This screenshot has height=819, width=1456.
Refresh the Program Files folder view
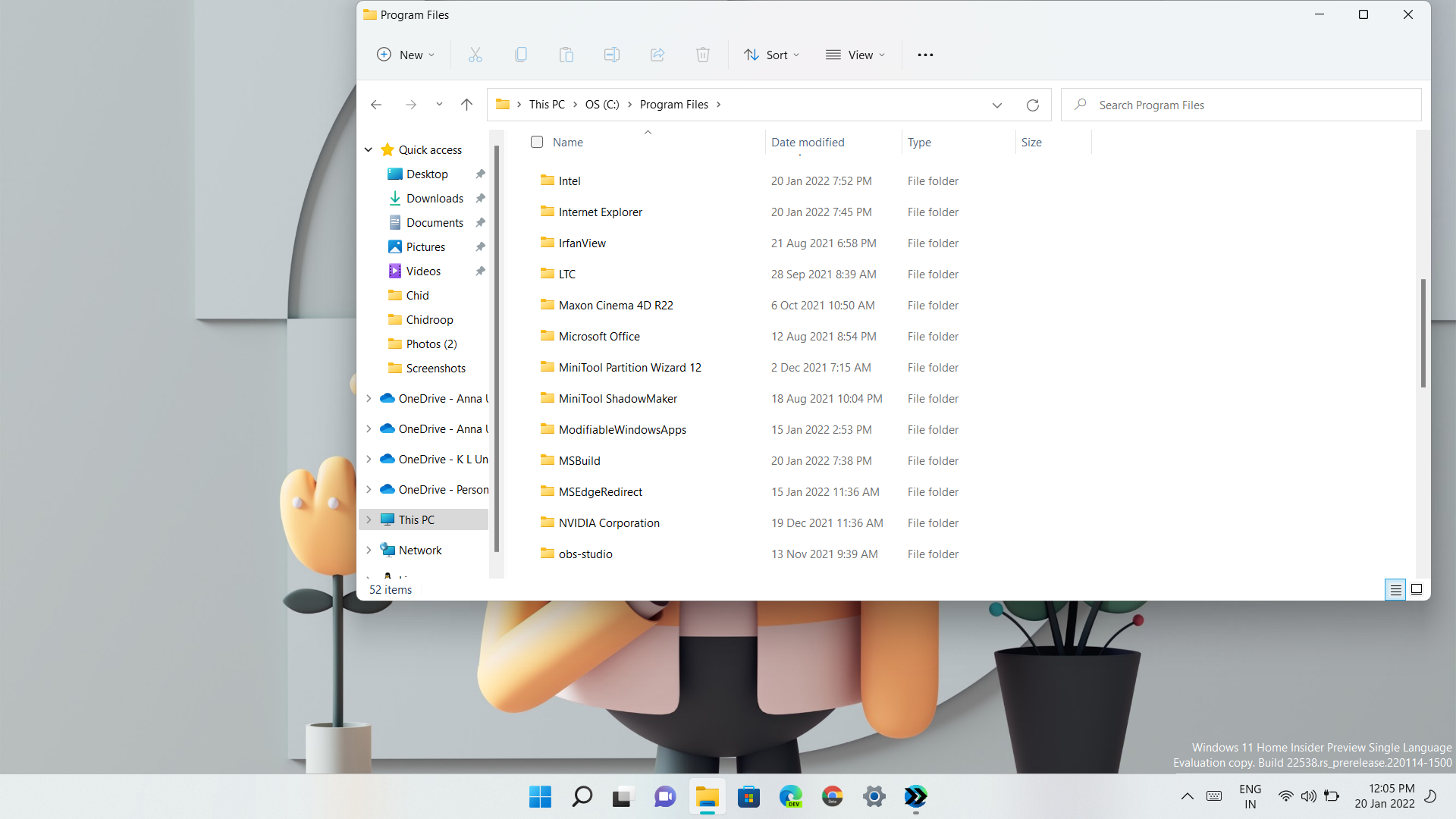1032,105
